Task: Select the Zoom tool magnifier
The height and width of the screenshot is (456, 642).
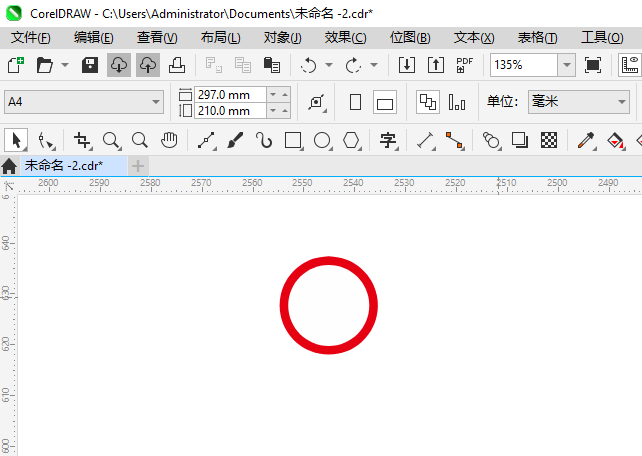Action: pyautogui.click(x=111, y=140)
